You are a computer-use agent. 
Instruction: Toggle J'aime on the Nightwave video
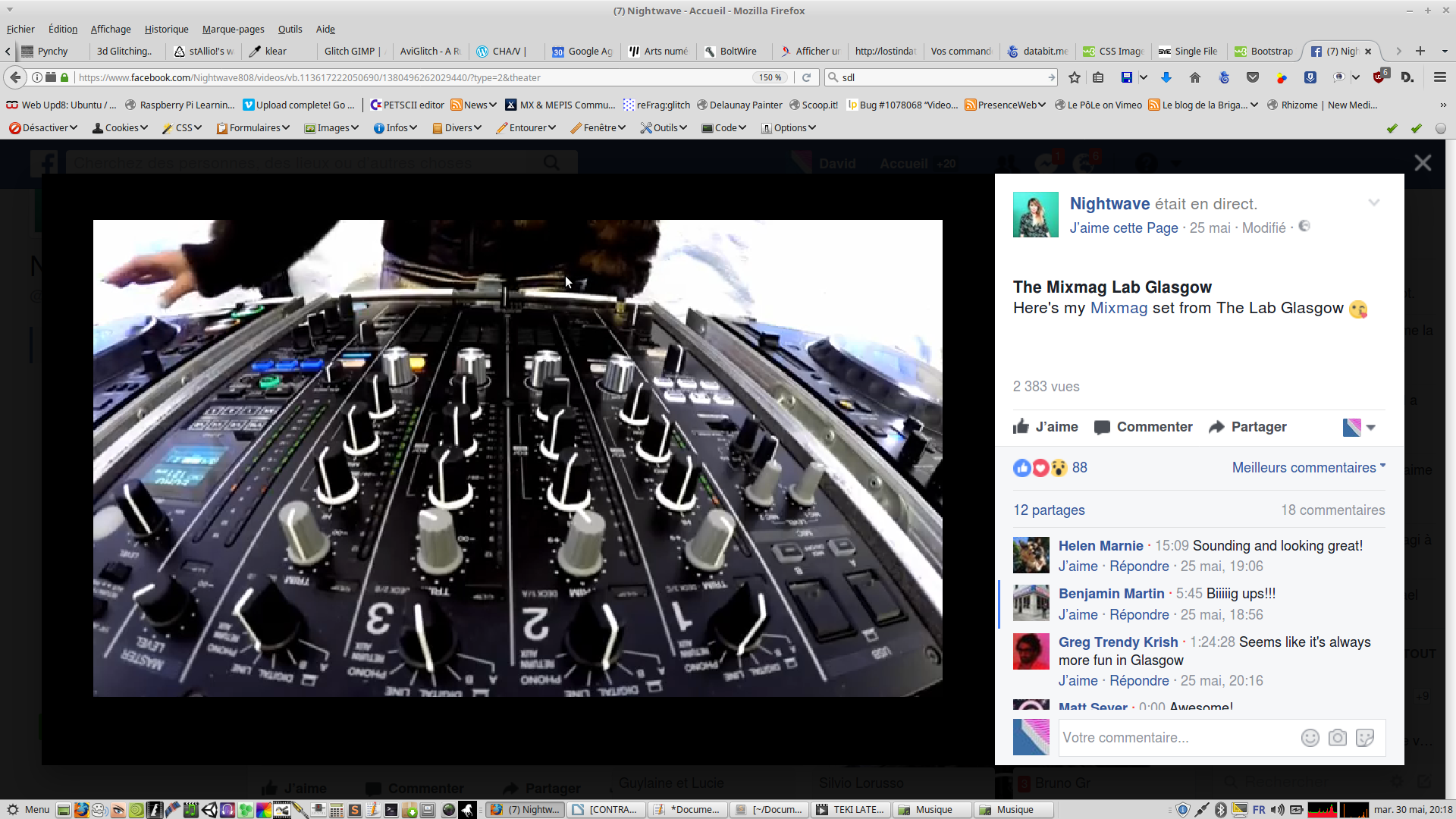1046,427
